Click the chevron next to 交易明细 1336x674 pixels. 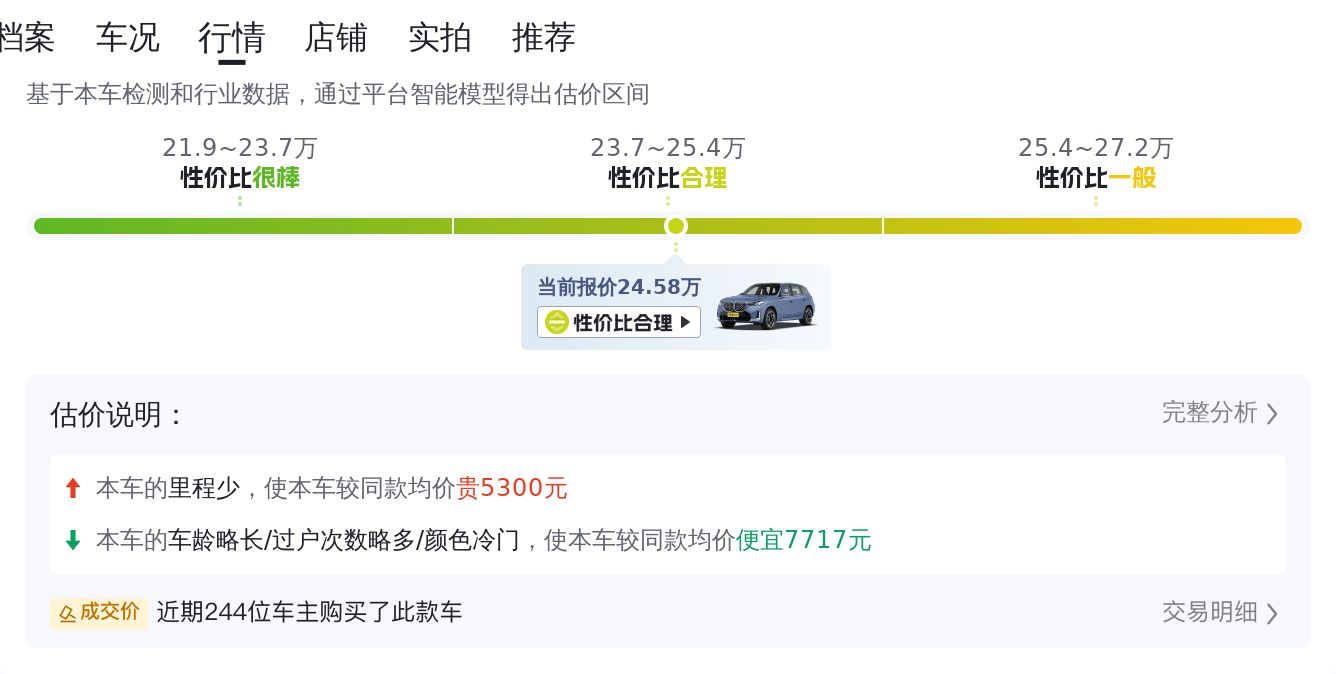1272,612
